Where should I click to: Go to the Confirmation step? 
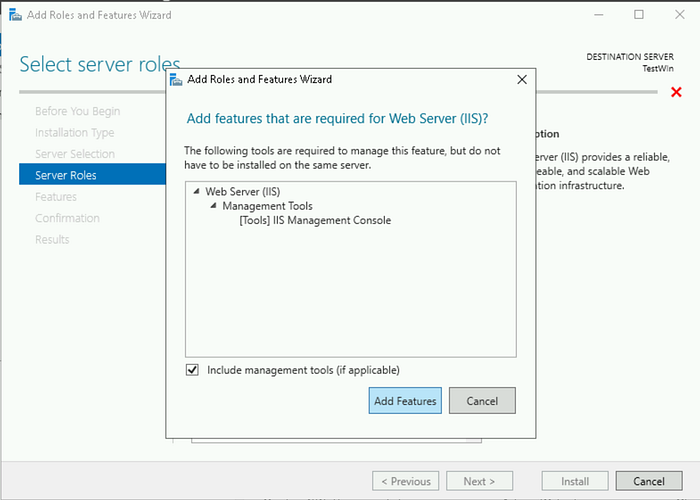[67, 218]
